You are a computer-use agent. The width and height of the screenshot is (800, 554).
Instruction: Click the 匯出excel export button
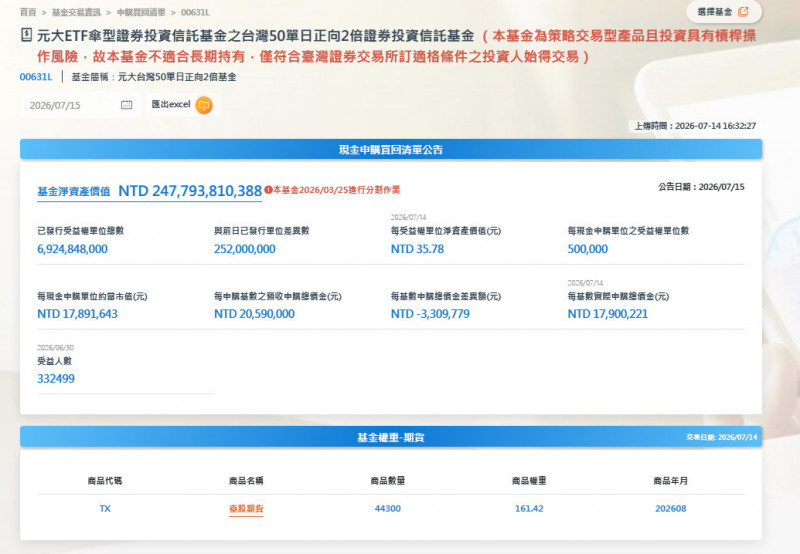coord(183,105)
